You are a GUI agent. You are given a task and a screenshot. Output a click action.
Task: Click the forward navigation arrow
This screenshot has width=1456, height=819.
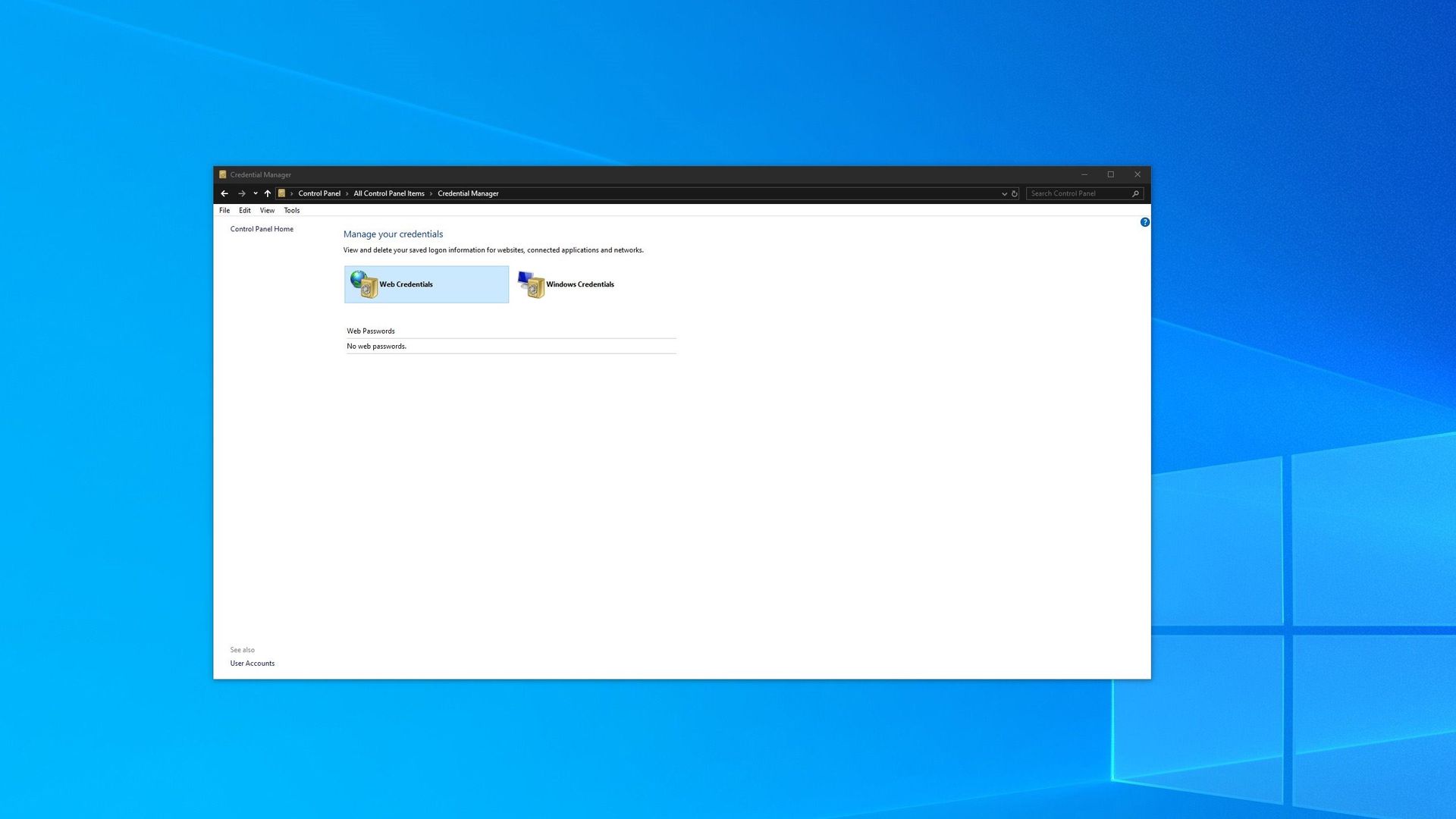click(241, 193)
